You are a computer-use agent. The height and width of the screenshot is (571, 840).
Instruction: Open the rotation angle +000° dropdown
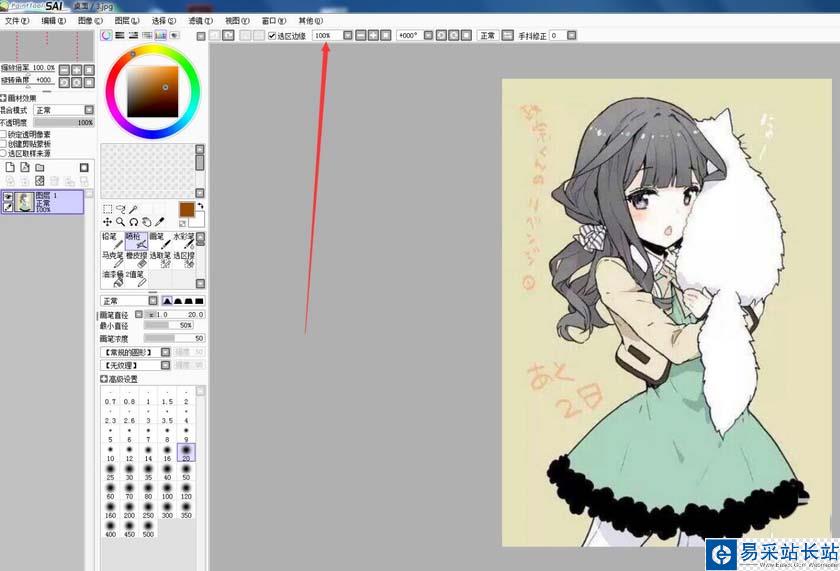(428, 35)
